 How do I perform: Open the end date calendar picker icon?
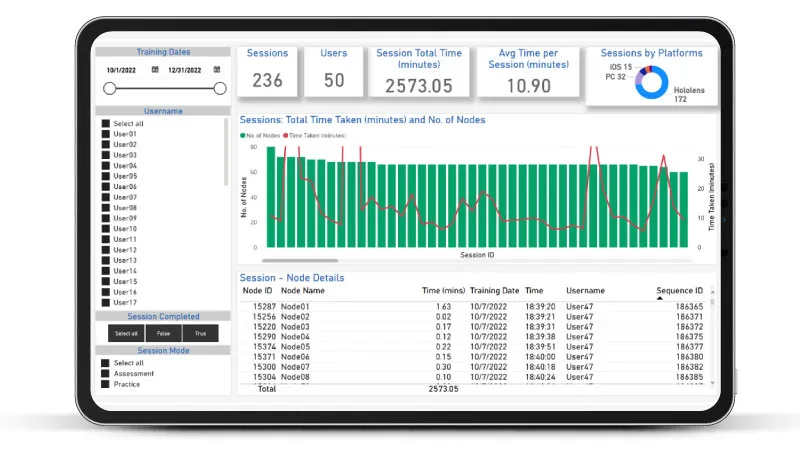[217, 69]
